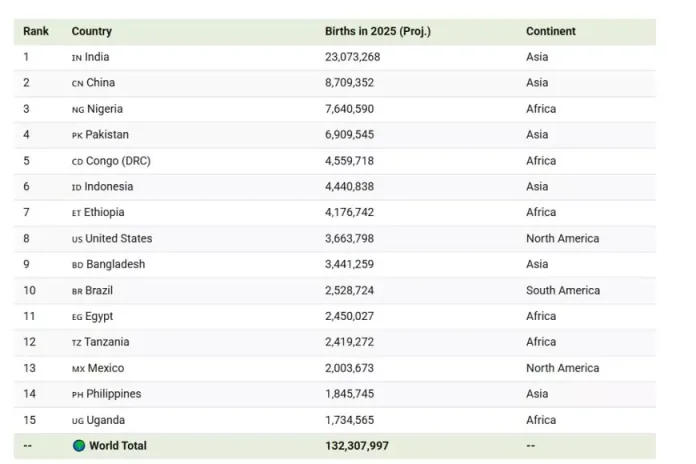Click the NG flag code beside Nigeria

click(x=77, y=110)
